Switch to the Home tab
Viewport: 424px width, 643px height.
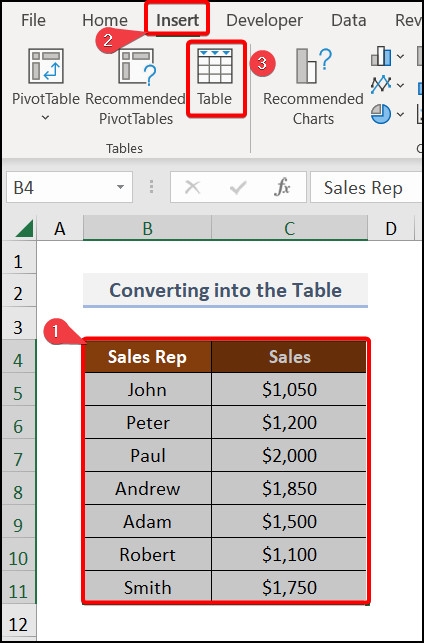(x=105, y=20)
